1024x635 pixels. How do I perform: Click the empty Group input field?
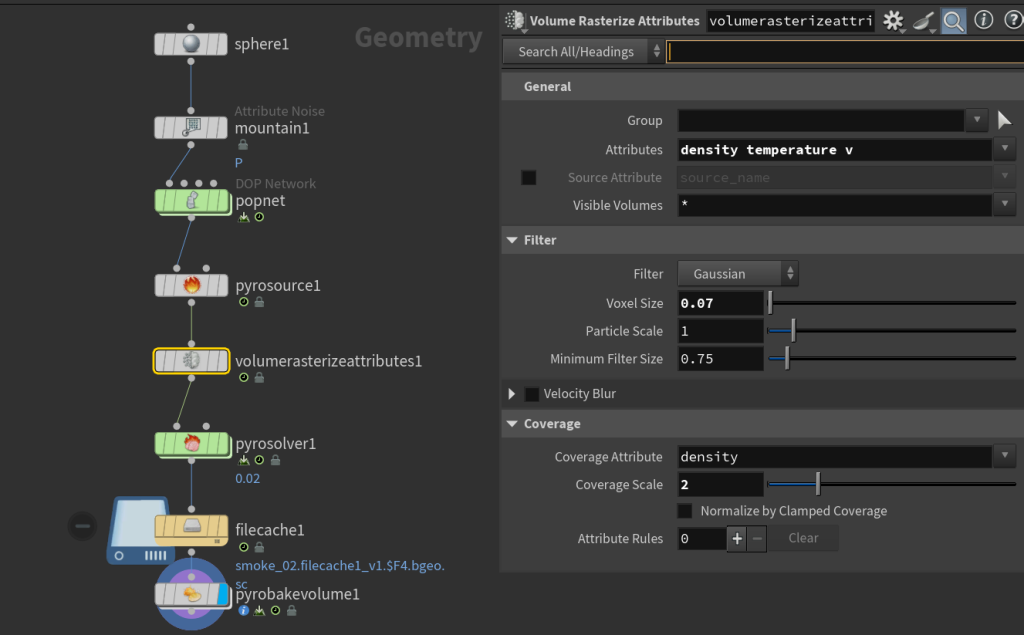click(x=821, y=120)
